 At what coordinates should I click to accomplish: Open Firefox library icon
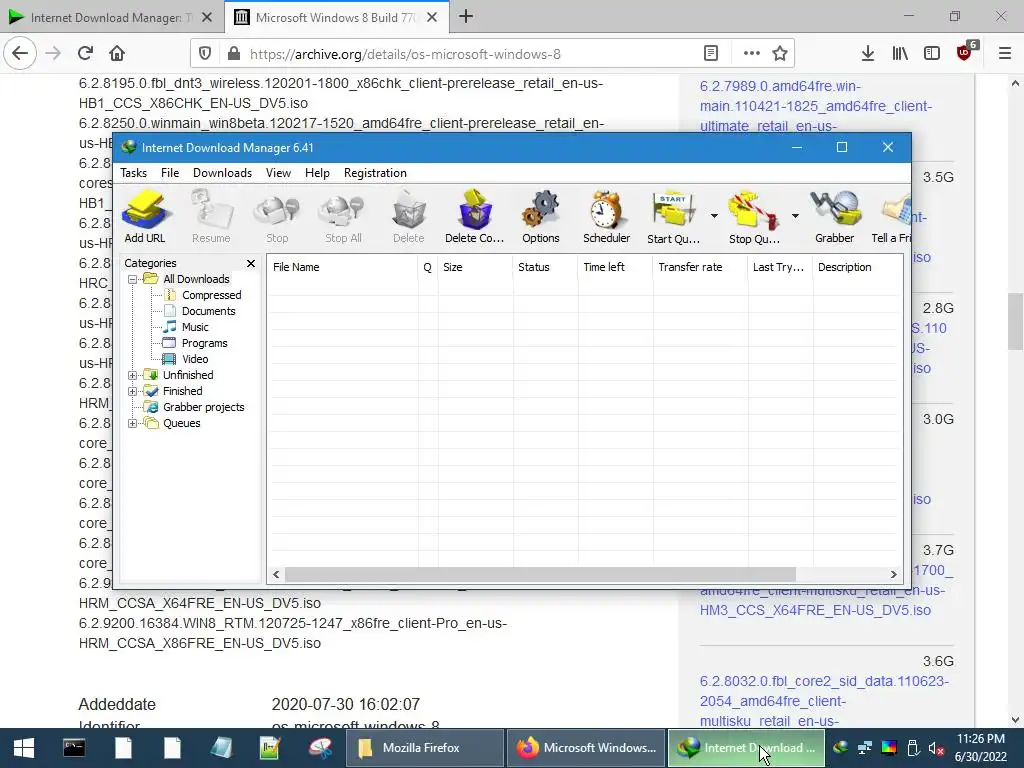pos(900,54)
